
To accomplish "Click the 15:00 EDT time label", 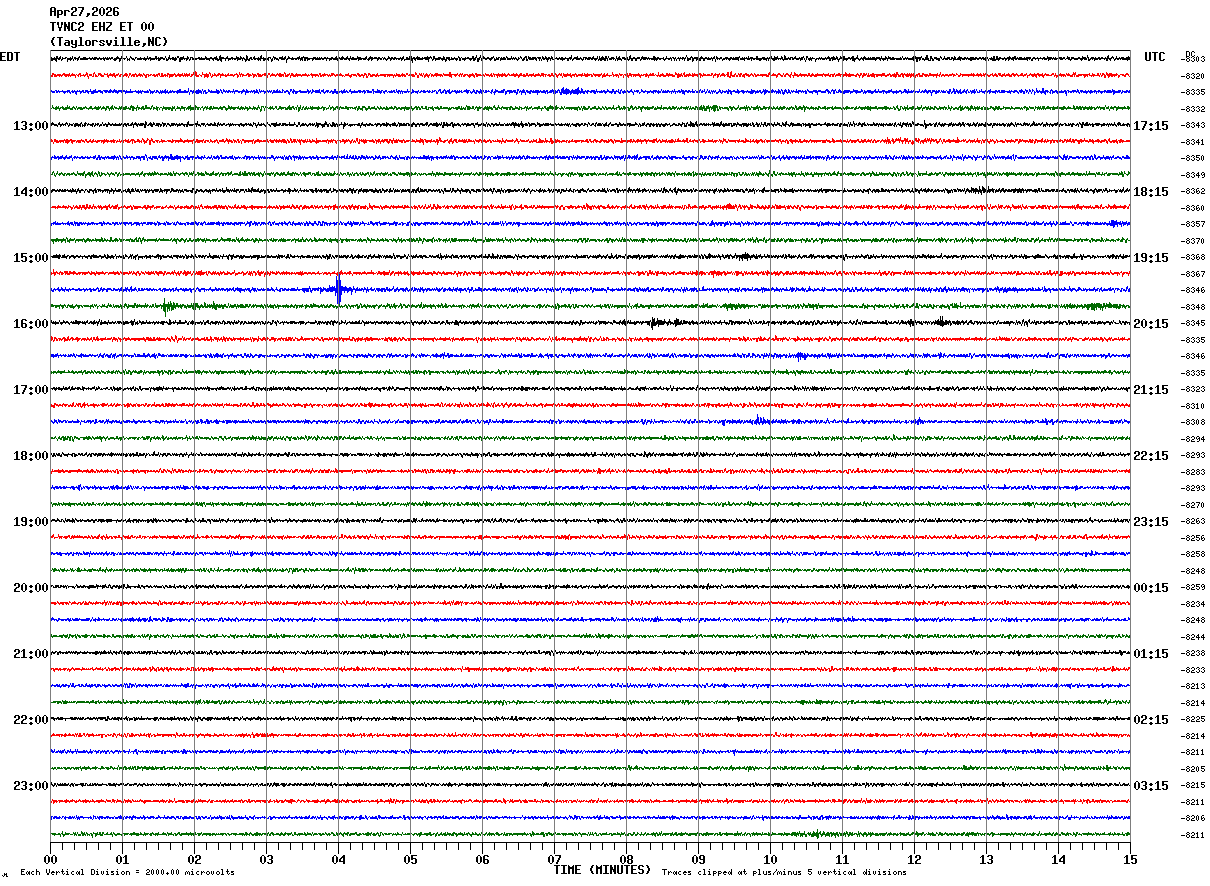I will coord(30,258).
